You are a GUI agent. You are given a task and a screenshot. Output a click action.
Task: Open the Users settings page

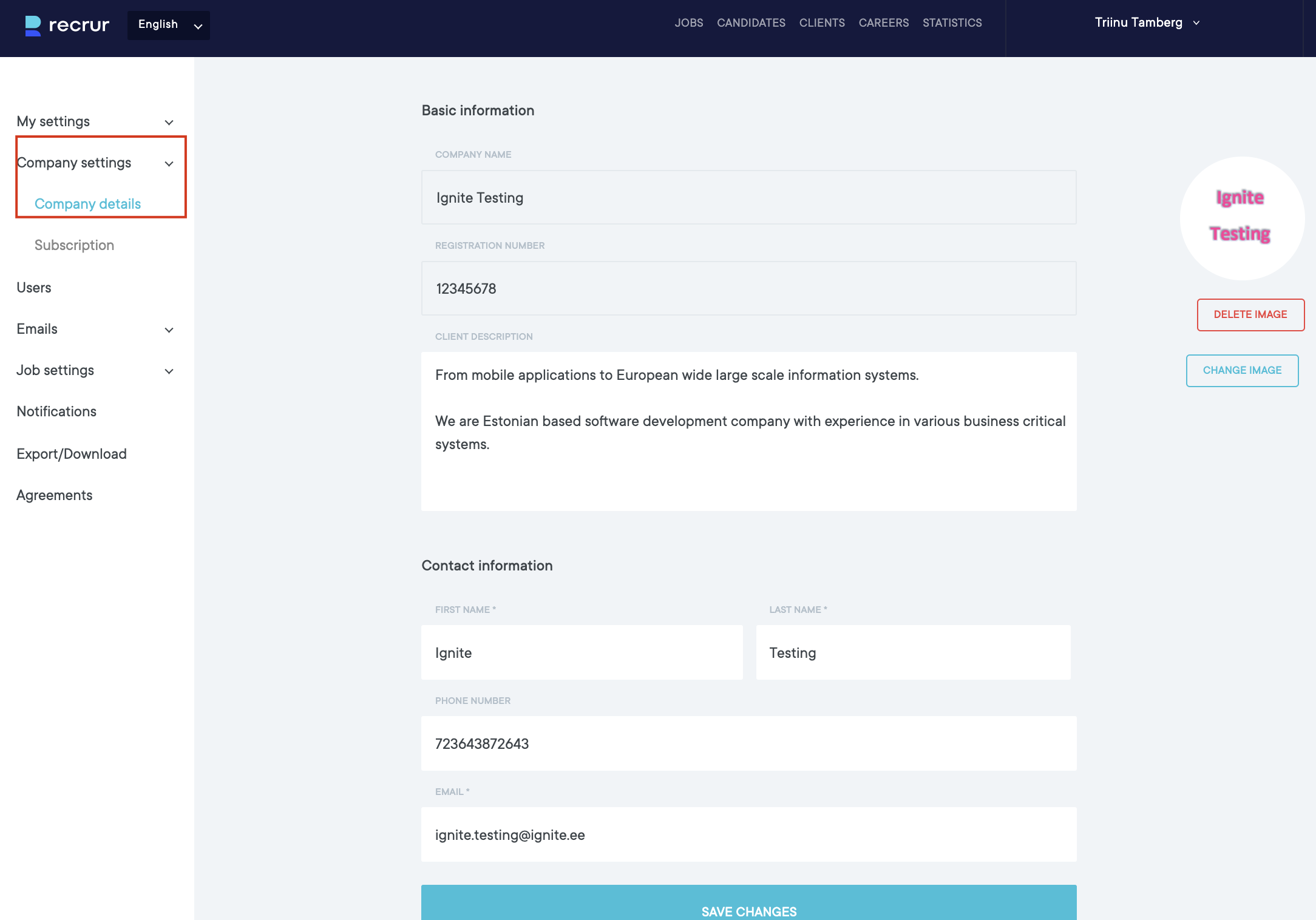[x=34, y=288]
